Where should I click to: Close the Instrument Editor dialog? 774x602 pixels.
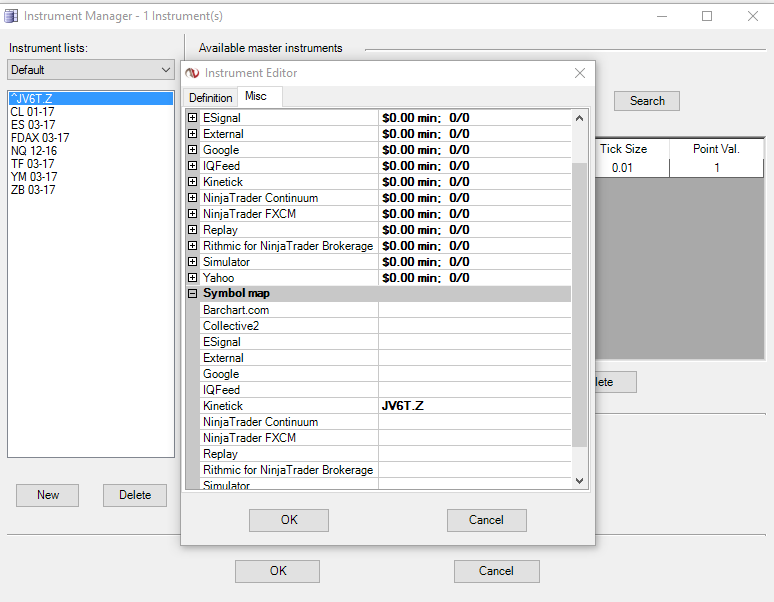point(580,73)
